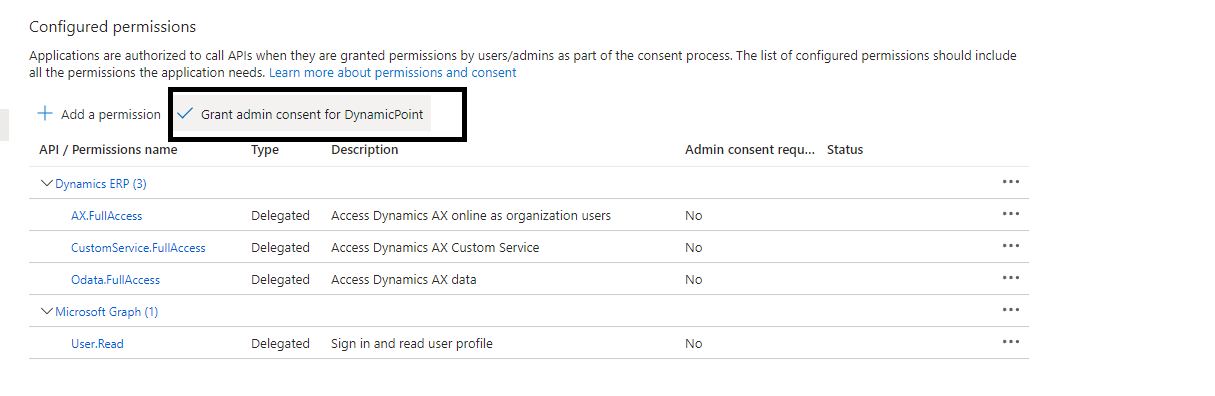Open the ellipsis menu for CustomService.FullAccess row
Image resolution: width=1215 pixels, height=396 pixels.
click(1011, 246)
